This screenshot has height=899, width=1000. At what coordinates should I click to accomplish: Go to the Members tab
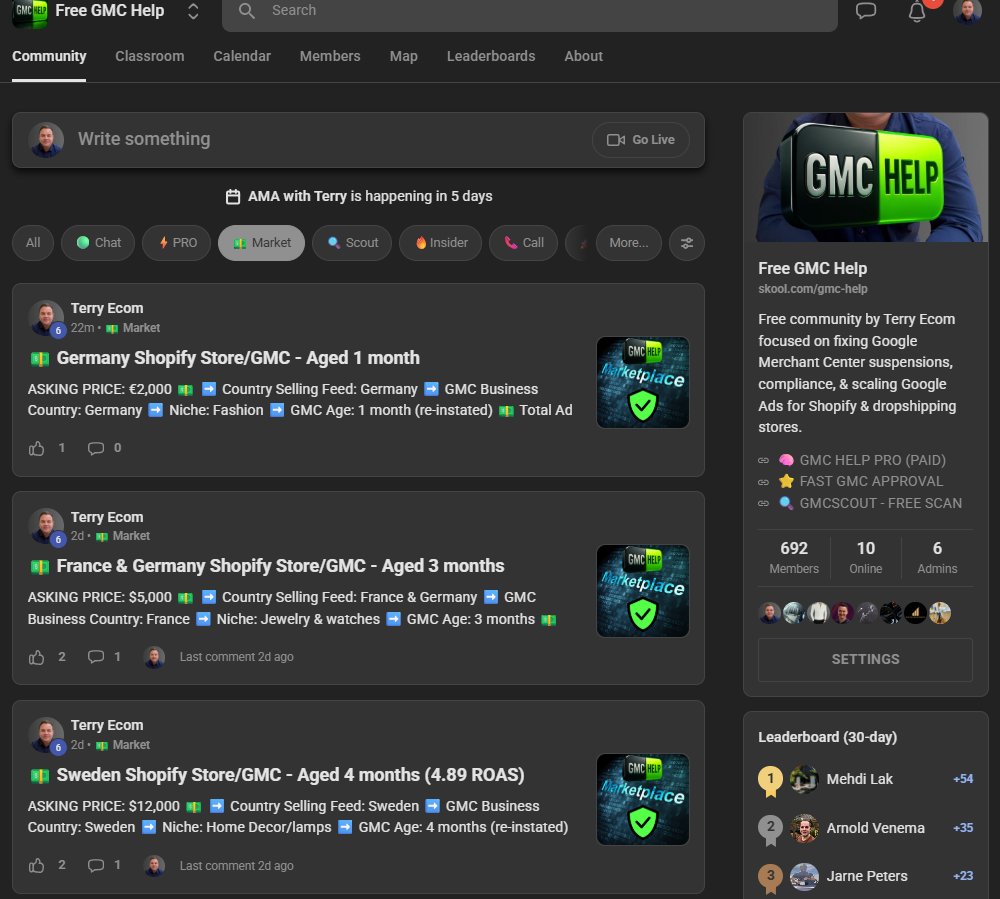pyautogui.click(x=330, y=56)
